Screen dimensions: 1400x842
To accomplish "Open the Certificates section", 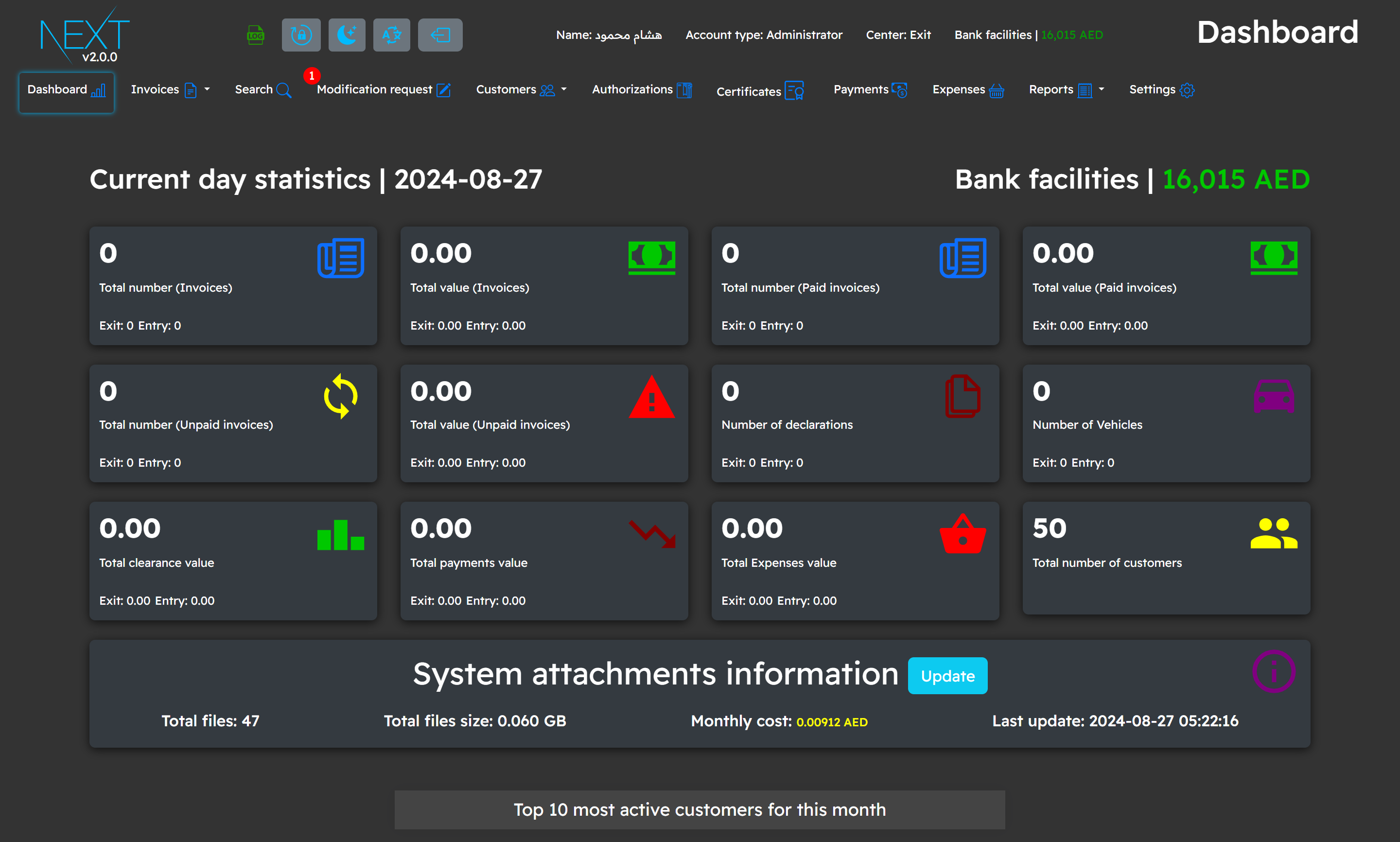I will point(760,91).
